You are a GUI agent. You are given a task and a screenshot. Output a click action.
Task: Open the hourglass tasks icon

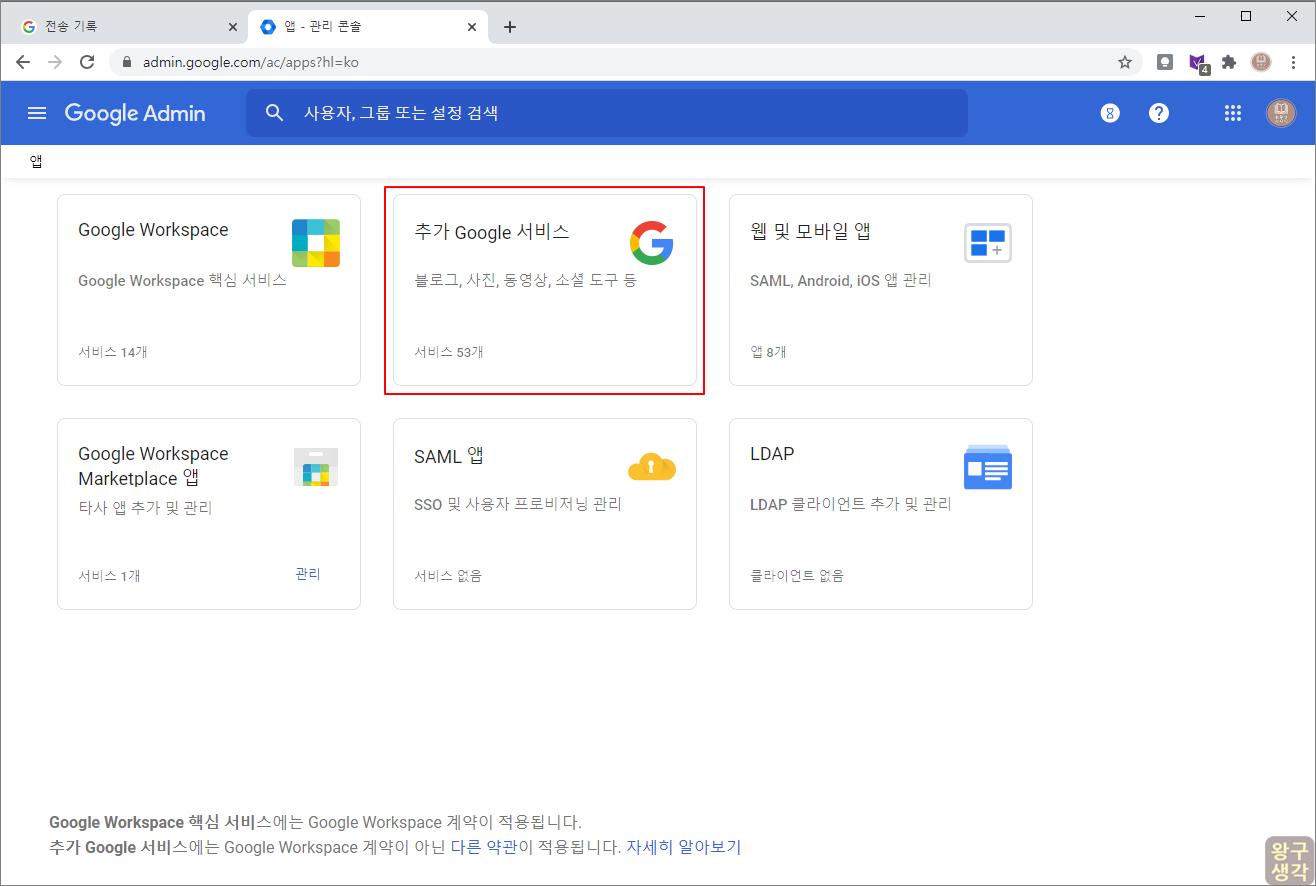1109,113
